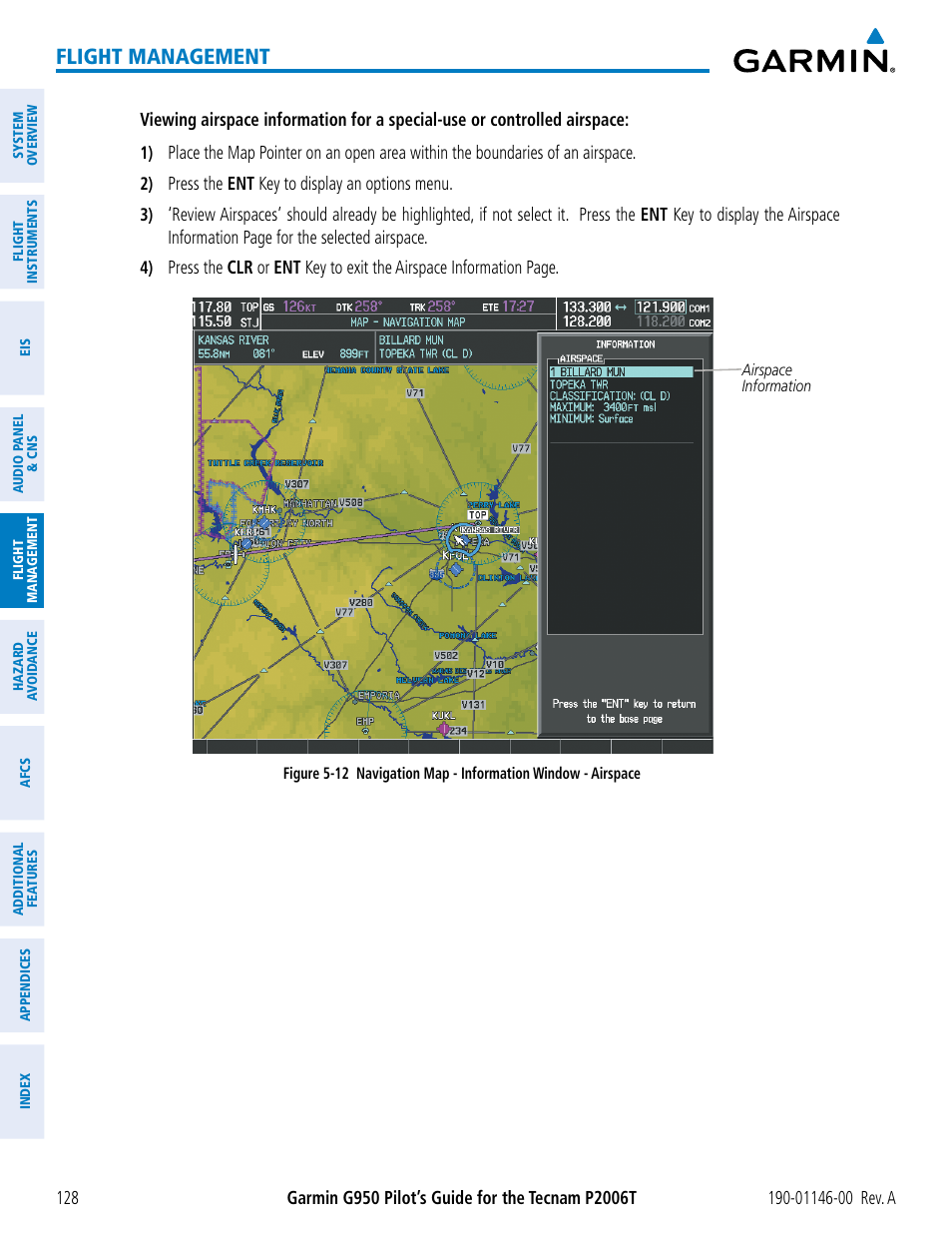Click the V77 airway label on the map's right side
This screenshot has height=1233, width=952.
tap(521, 448)
